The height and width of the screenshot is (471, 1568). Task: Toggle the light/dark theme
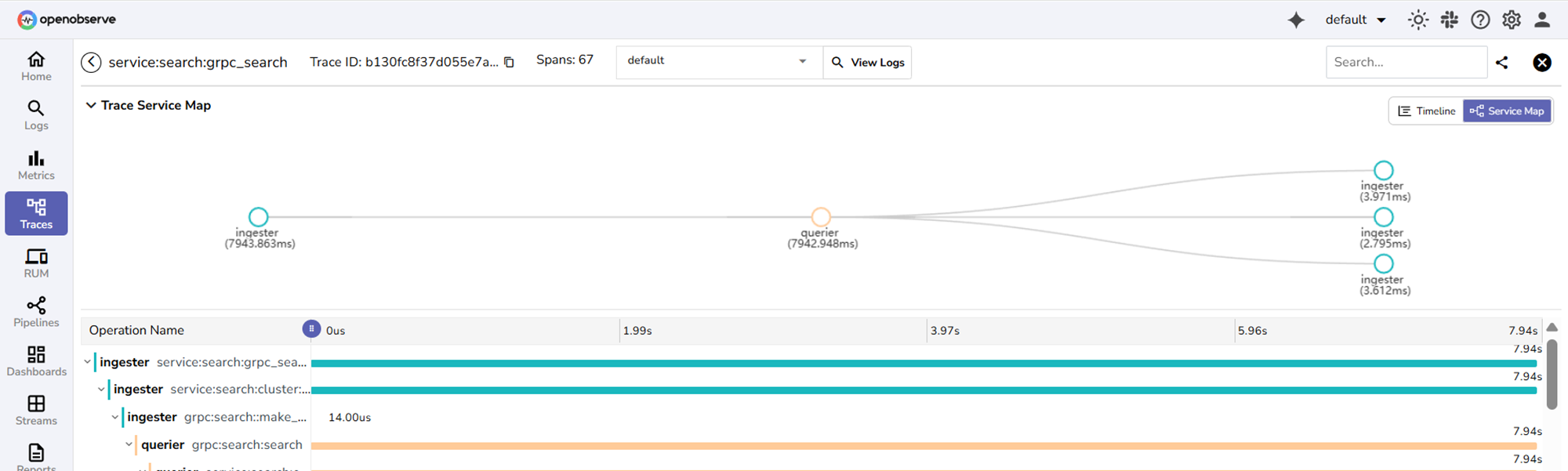point(1417,20)
